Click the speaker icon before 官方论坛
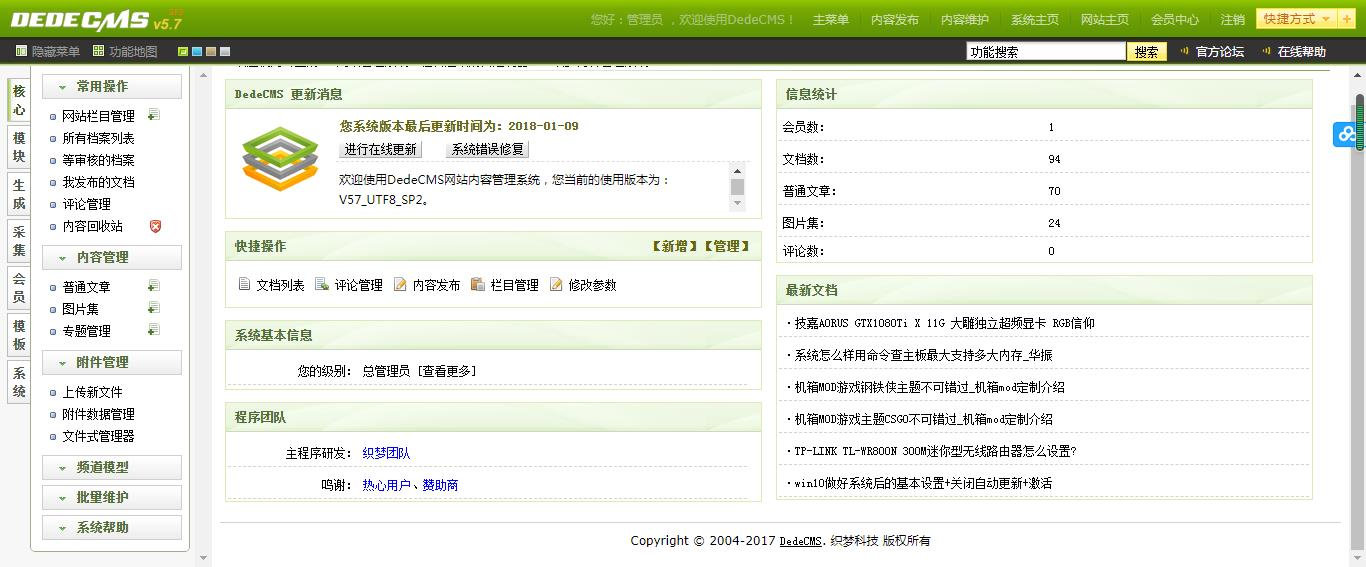Viewport: 1366px width, 567px height. tap(1185, 51)
